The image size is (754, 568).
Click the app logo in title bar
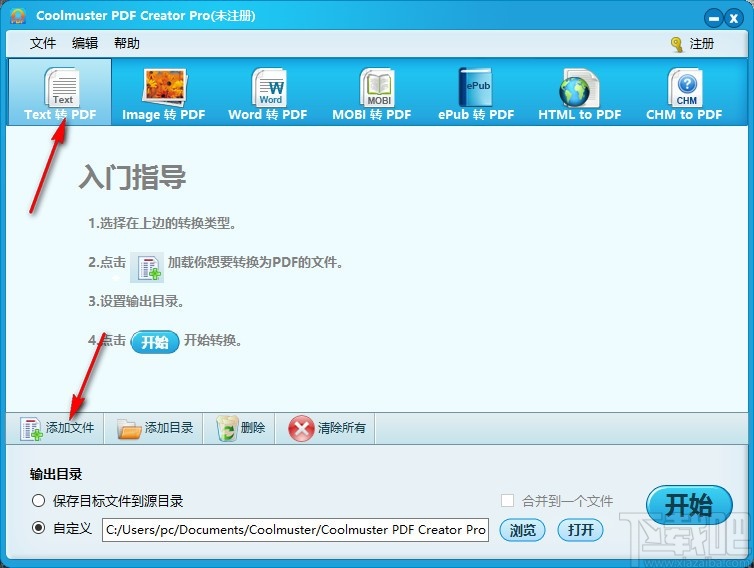18,16
